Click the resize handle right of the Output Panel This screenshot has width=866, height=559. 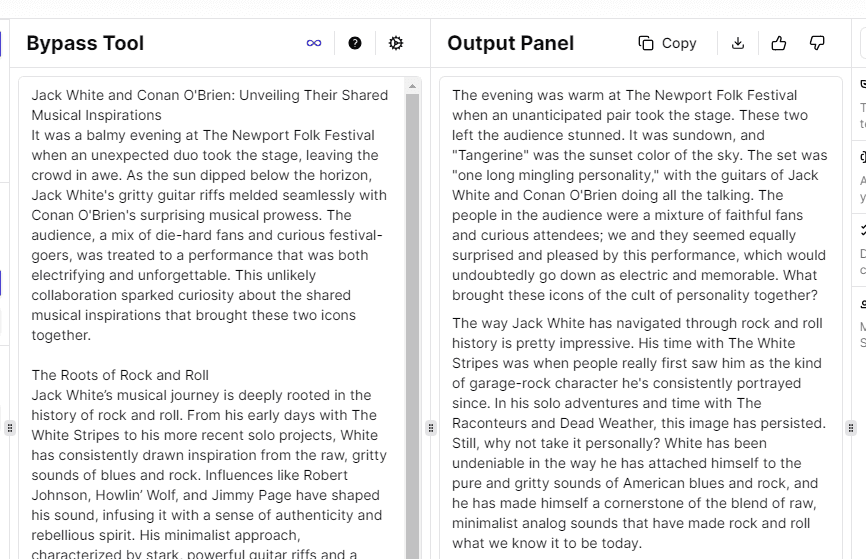coord(851,428)
